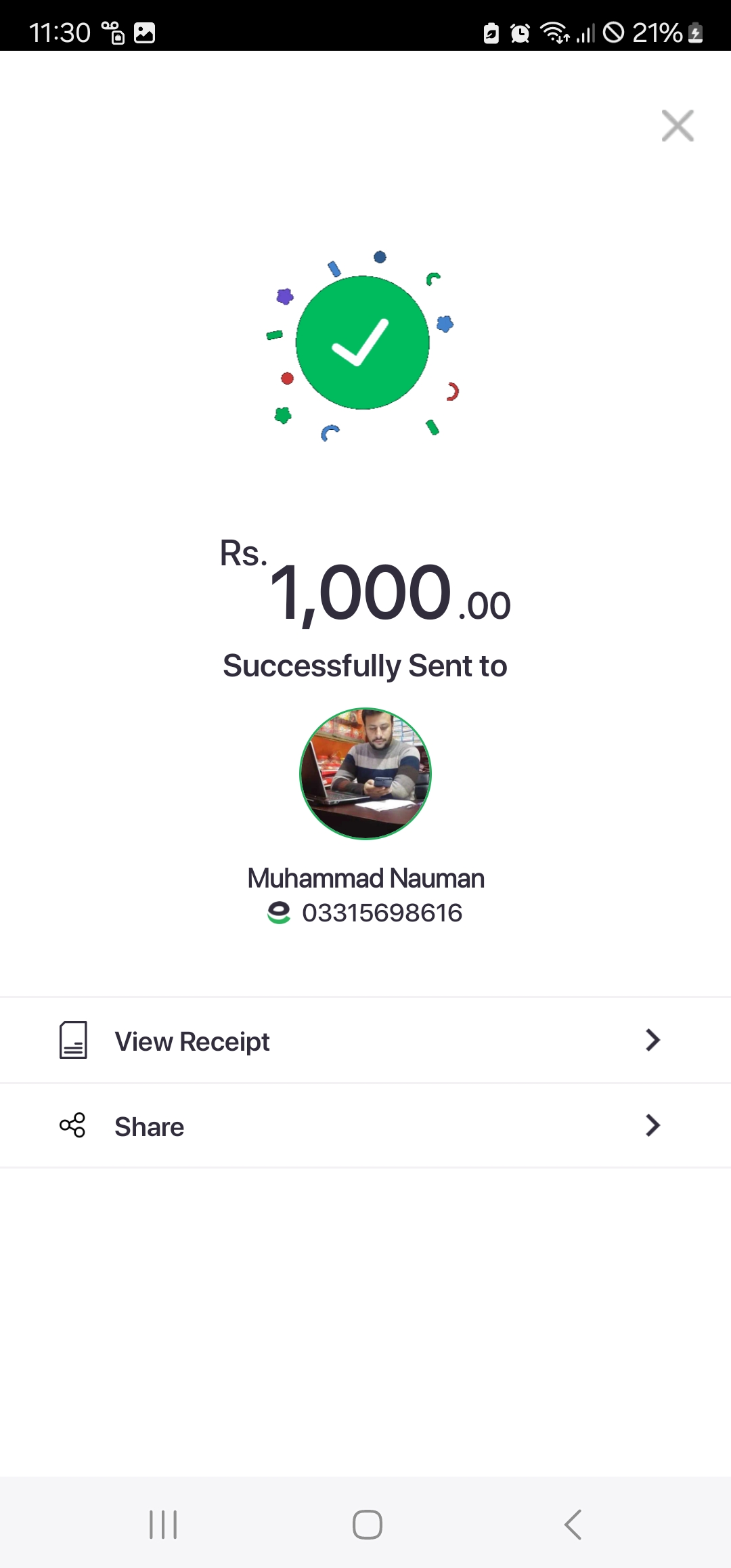731x1568 pixels.
Task: Tap the Wi-Fi status icon
Action: pos(554,32)
